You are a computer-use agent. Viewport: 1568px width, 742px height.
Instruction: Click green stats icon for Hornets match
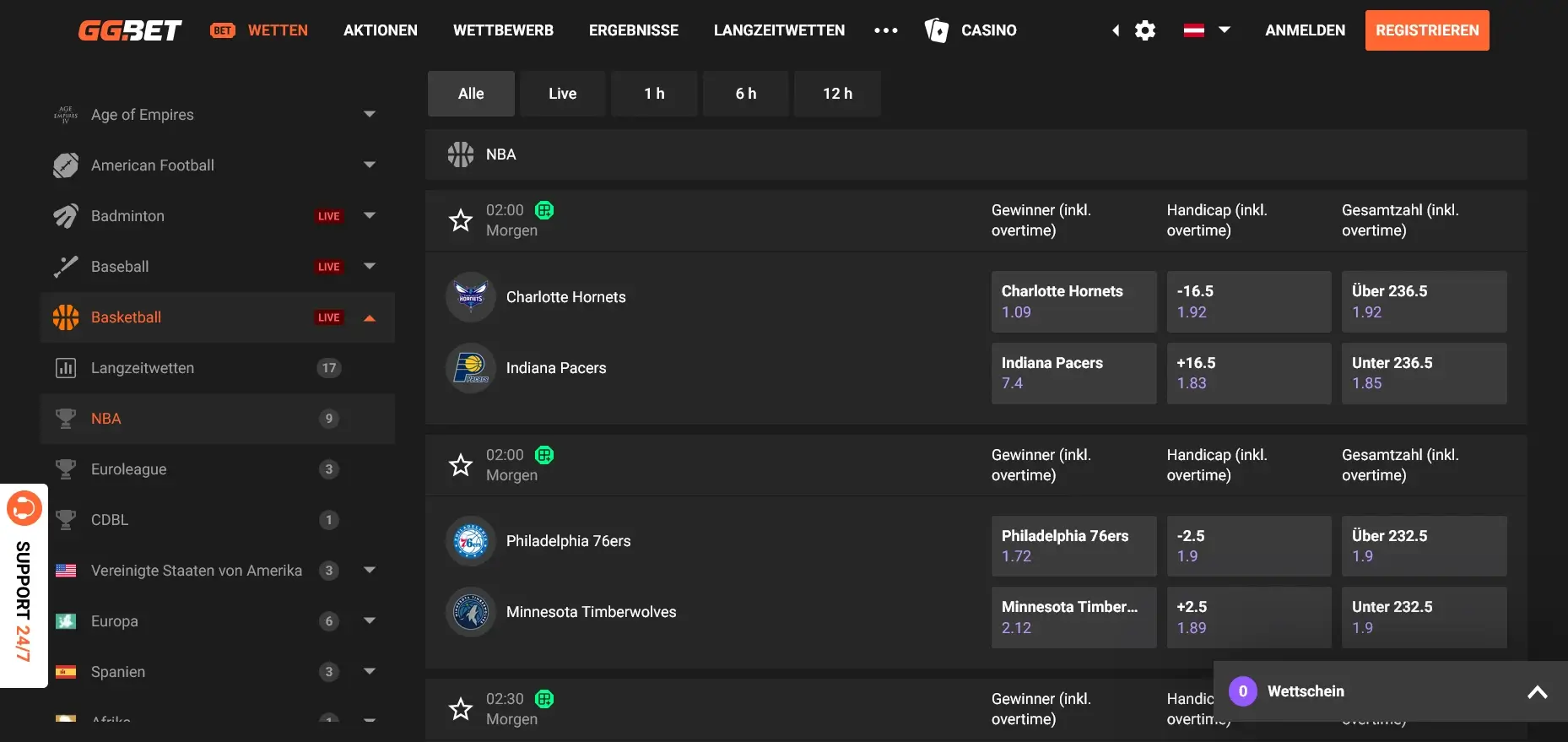coord(545,210)
